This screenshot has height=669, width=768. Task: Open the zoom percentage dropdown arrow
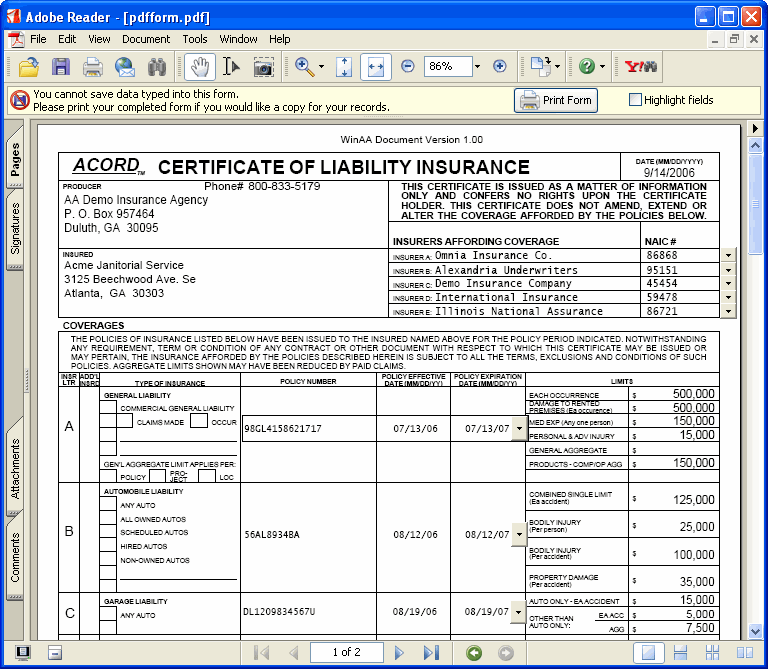[477, 67]
